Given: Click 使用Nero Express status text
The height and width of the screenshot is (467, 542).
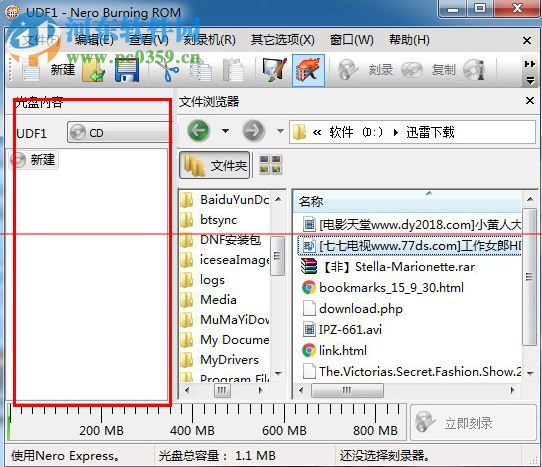Looking at the screenshot, I should 65,456.
